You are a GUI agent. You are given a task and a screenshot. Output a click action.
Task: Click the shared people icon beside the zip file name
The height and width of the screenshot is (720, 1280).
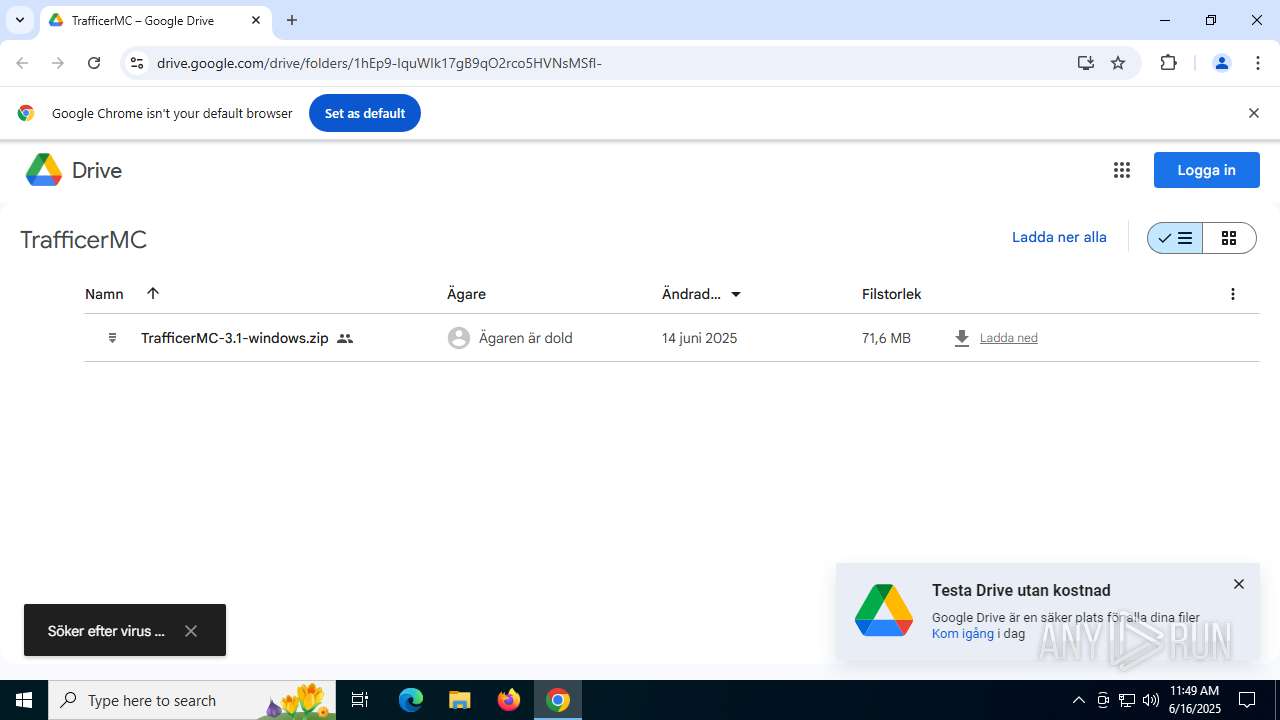[345, 339]
